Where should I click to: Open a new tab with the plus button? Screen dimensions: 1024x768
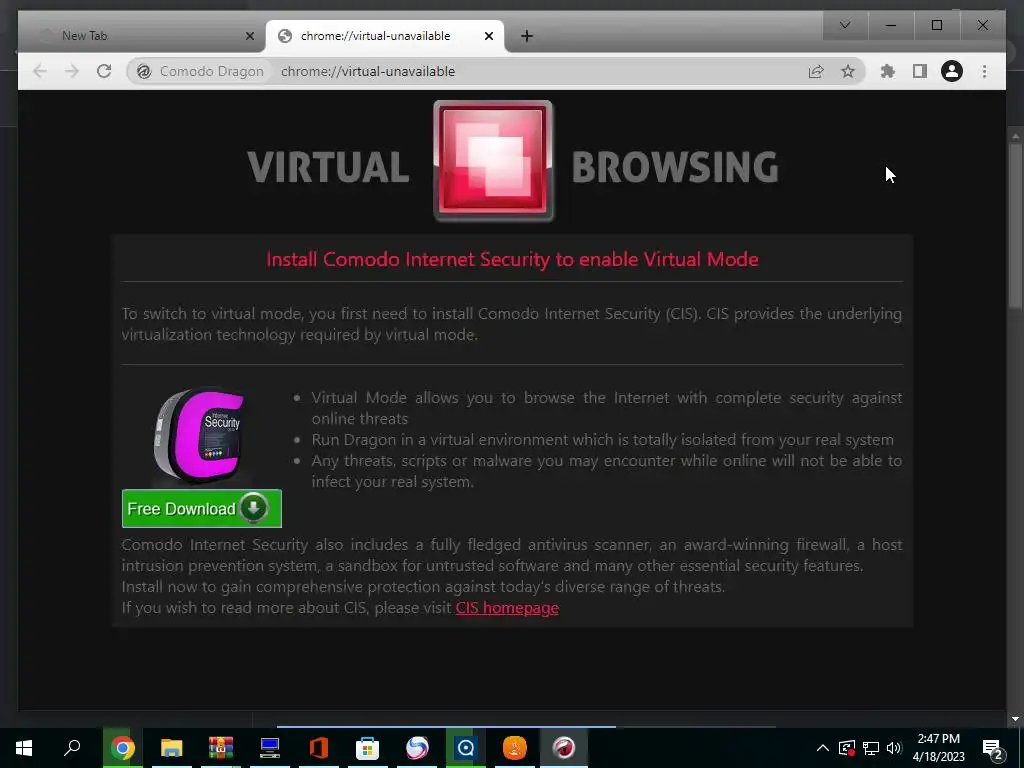click(527, 36)
